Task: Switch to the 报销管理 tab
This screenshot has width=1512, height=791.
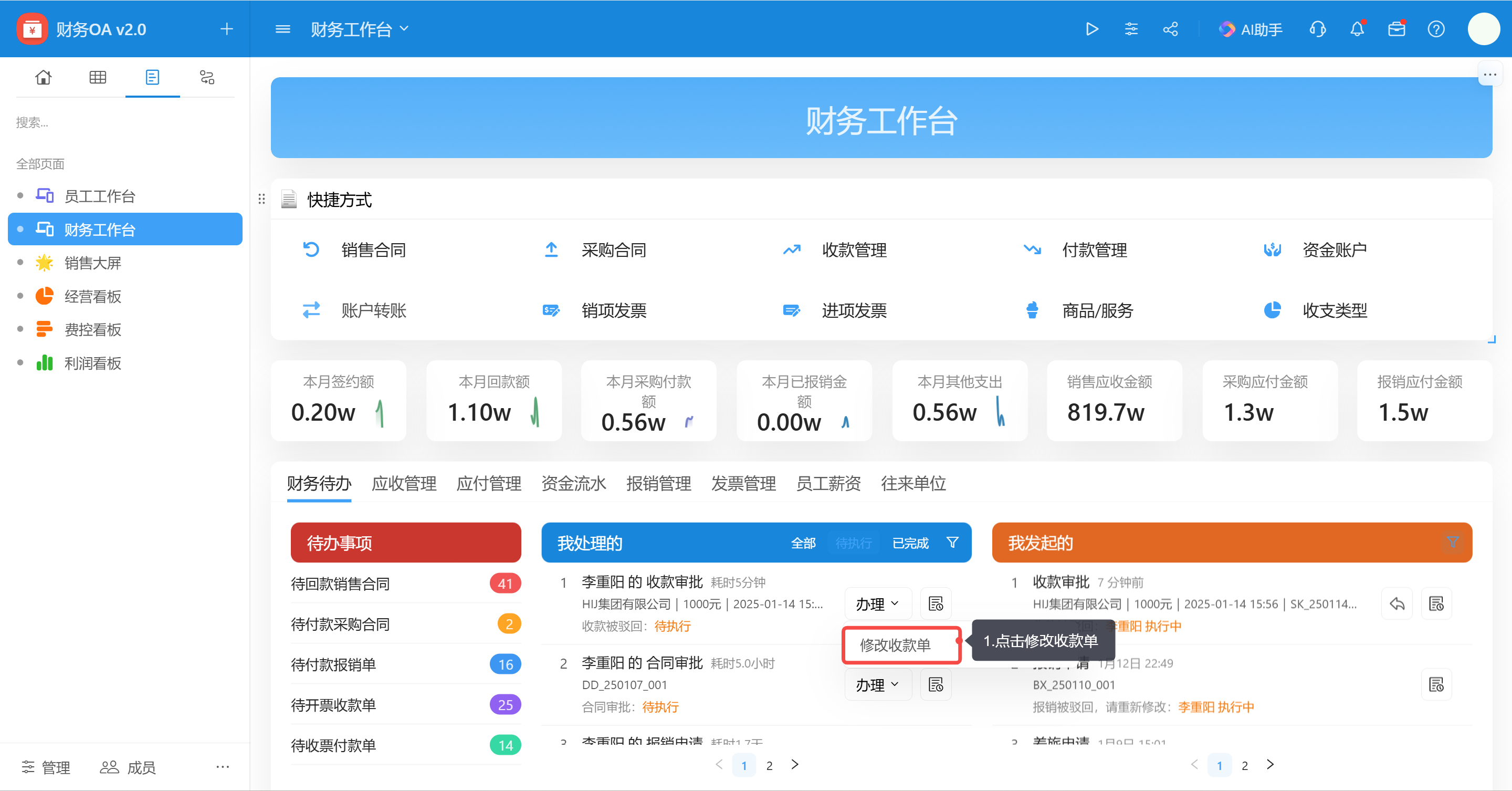Action: pyautogui.click(x=658, y=483)
